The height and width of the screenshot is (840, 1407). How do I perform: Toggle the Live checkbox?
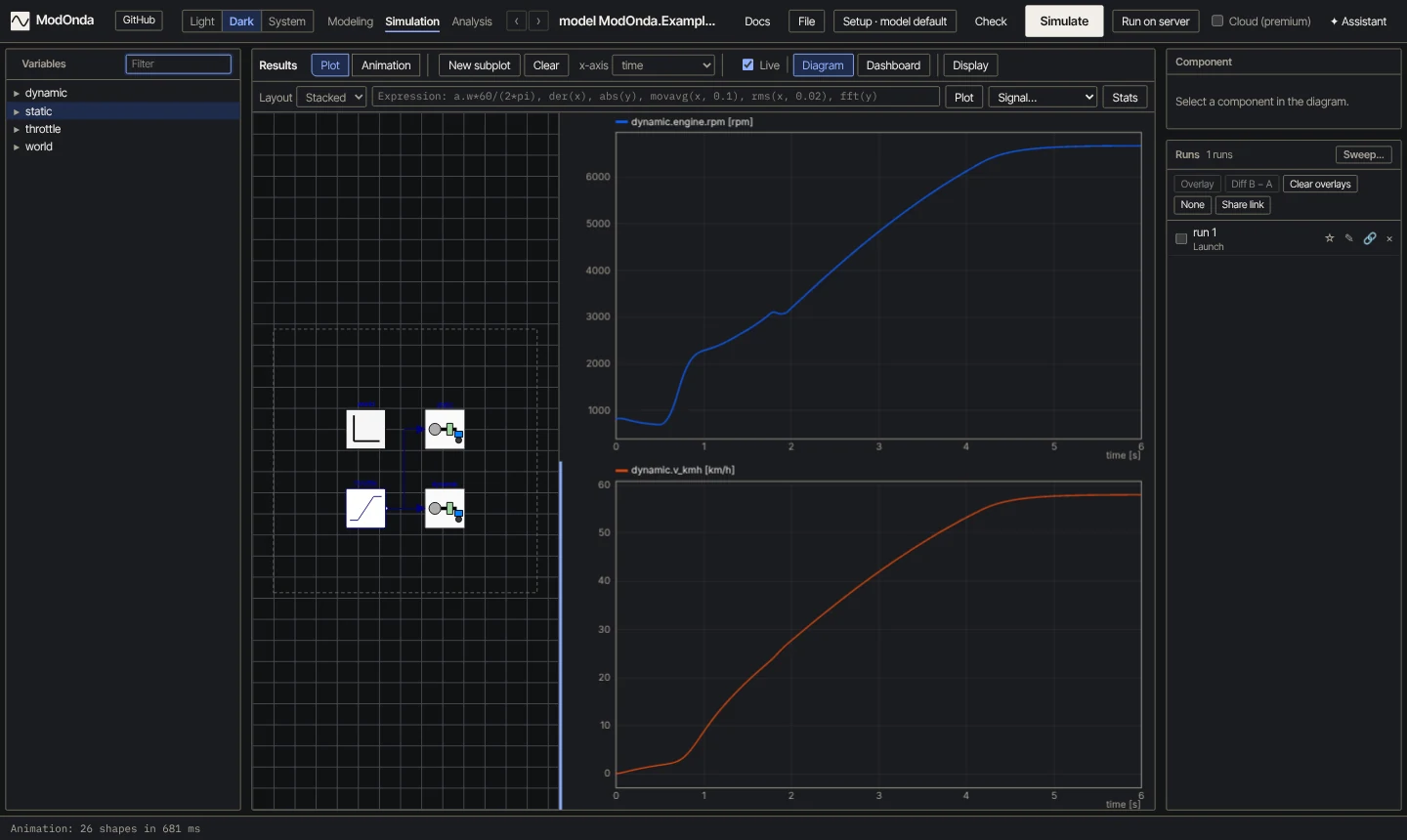[x=747, y=65]
